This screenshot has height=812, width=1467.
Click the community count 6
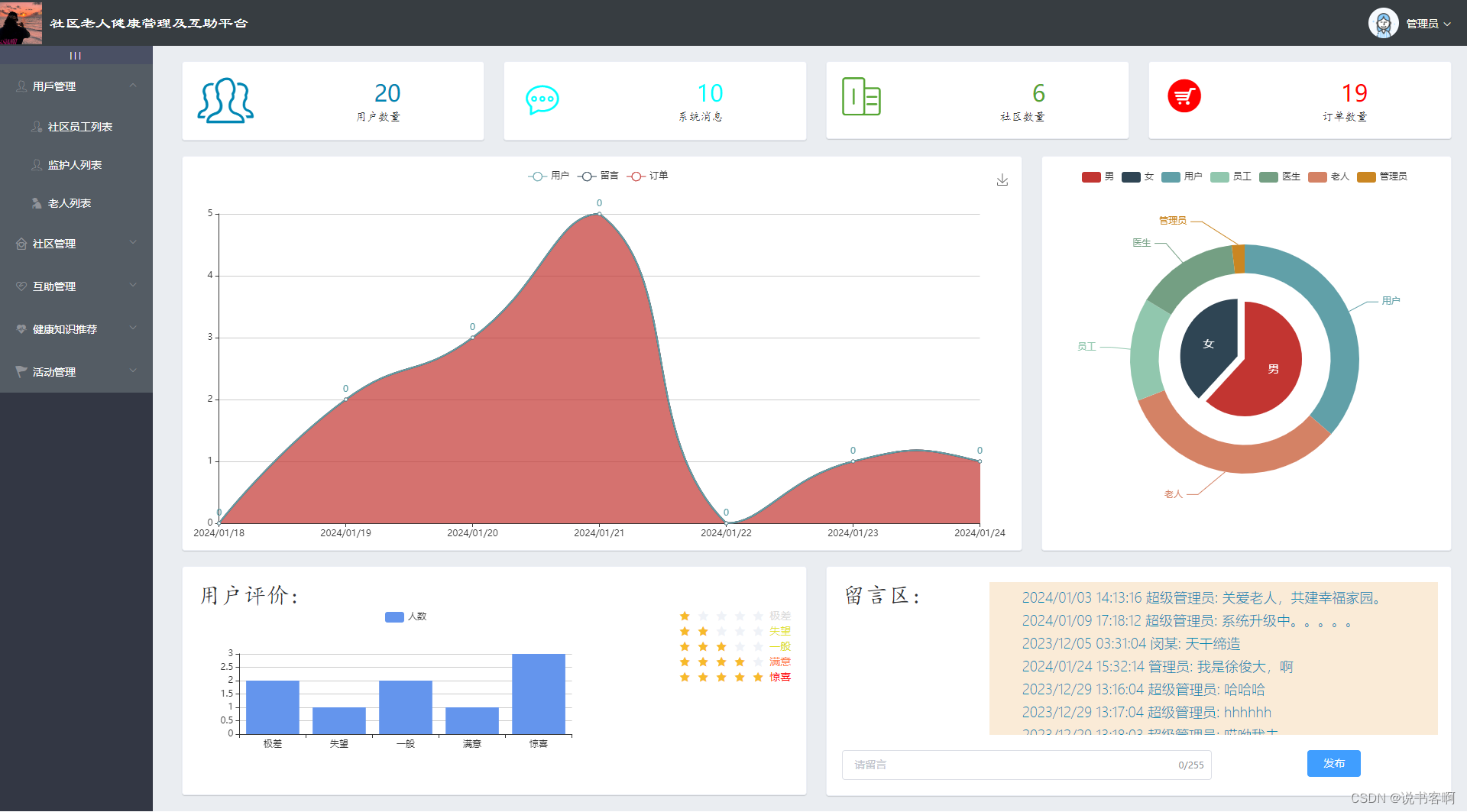coord(1038,93)
